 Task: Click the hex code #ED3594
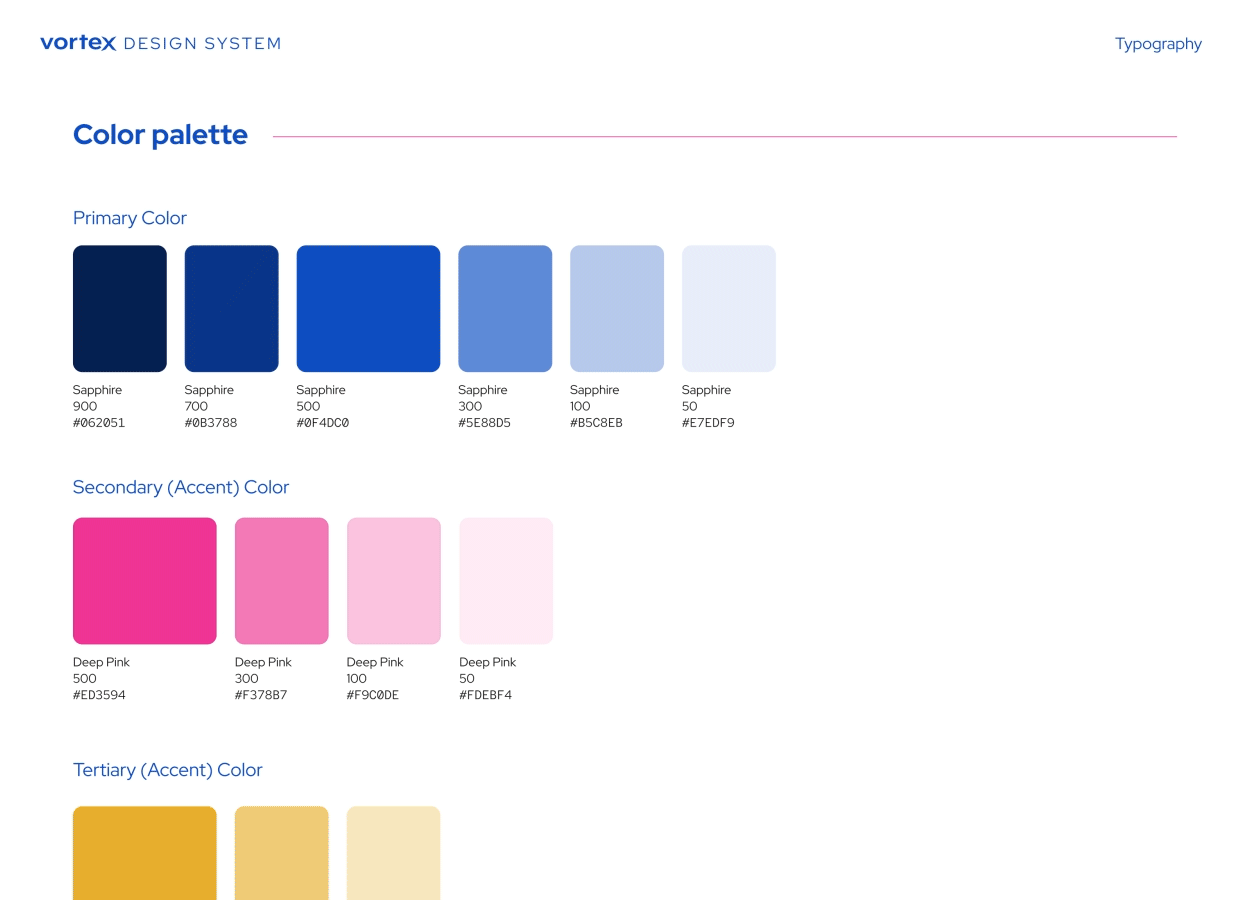click(100, 695)
